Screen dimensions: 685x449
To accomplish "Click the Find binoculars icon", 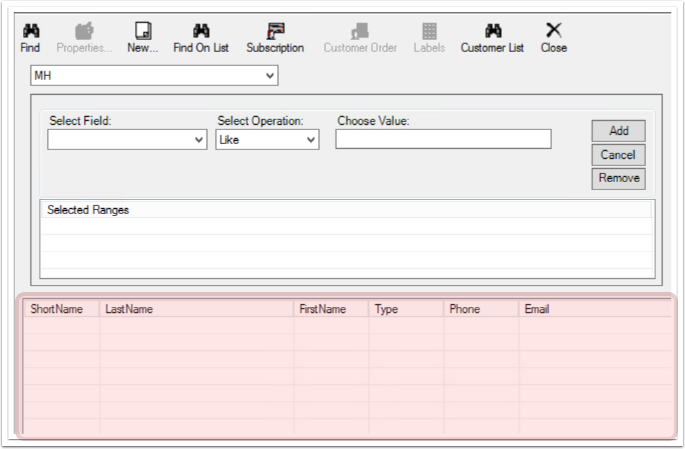I will (x=31, y=31).
